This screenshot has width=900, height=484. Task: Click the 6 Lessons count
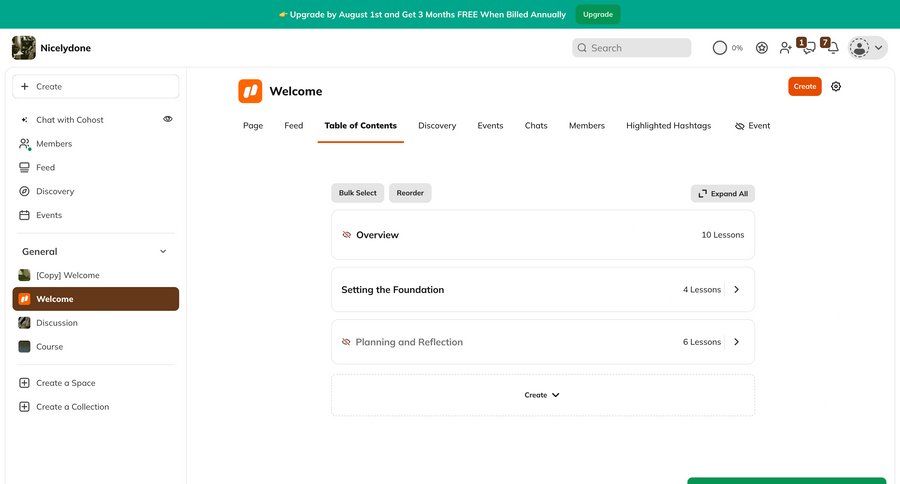702,342
